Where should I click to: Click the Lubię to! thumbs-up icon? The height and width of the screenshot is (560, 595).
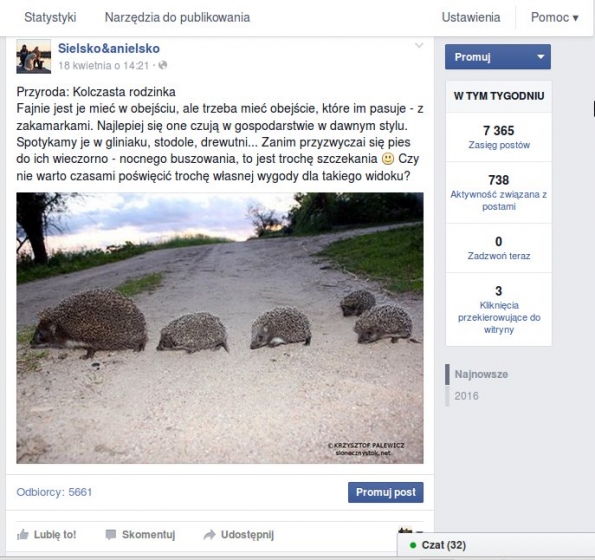coord(23,535)
